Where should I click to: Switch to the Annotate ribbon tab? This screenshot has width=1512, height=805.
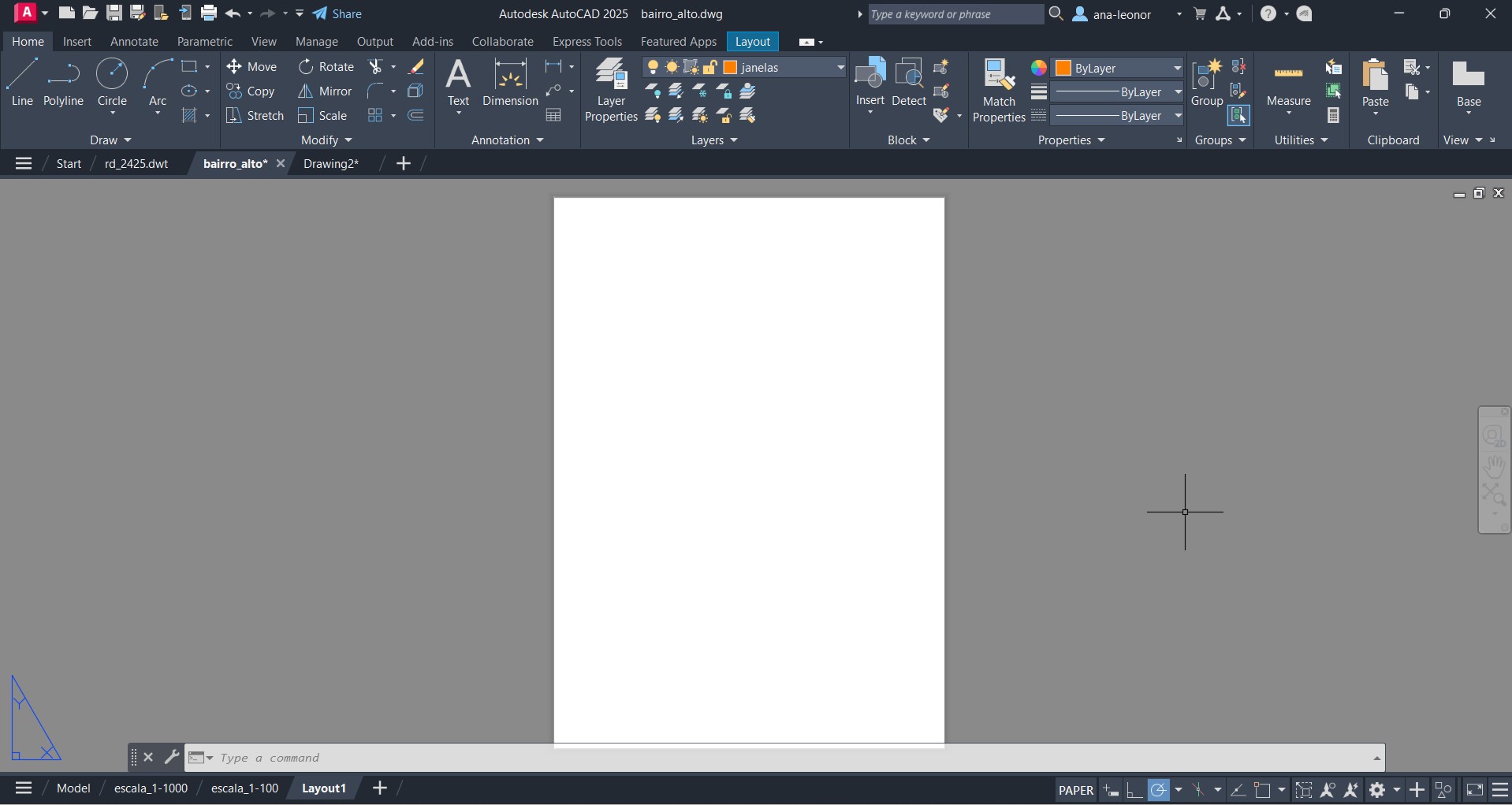[x=134, y=42]
